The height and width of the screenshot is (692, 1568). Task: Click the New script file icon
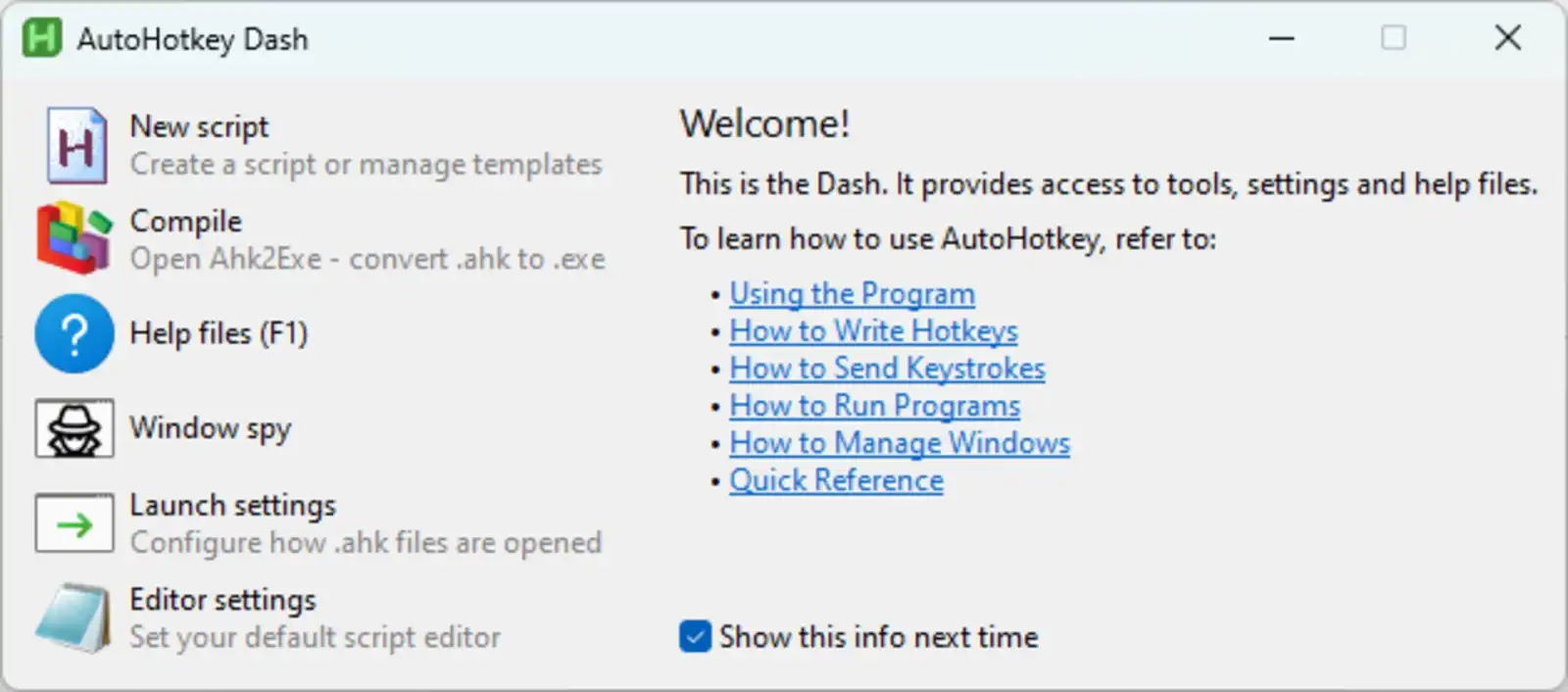tap(75, 145)
